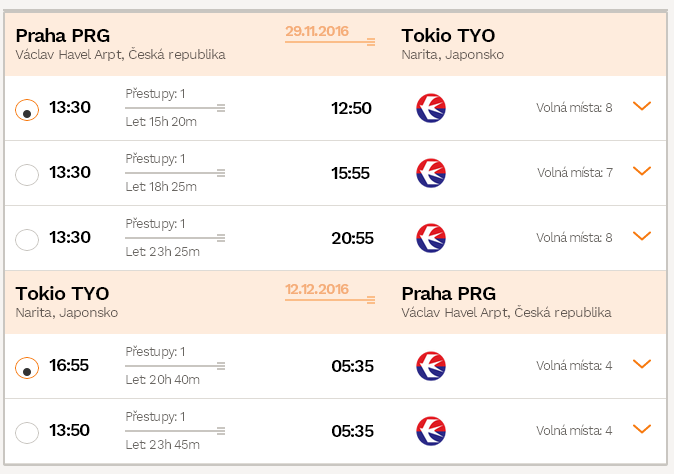
Task: Click airline logo for 20:55 arrival flight
Action: [431, 238]
